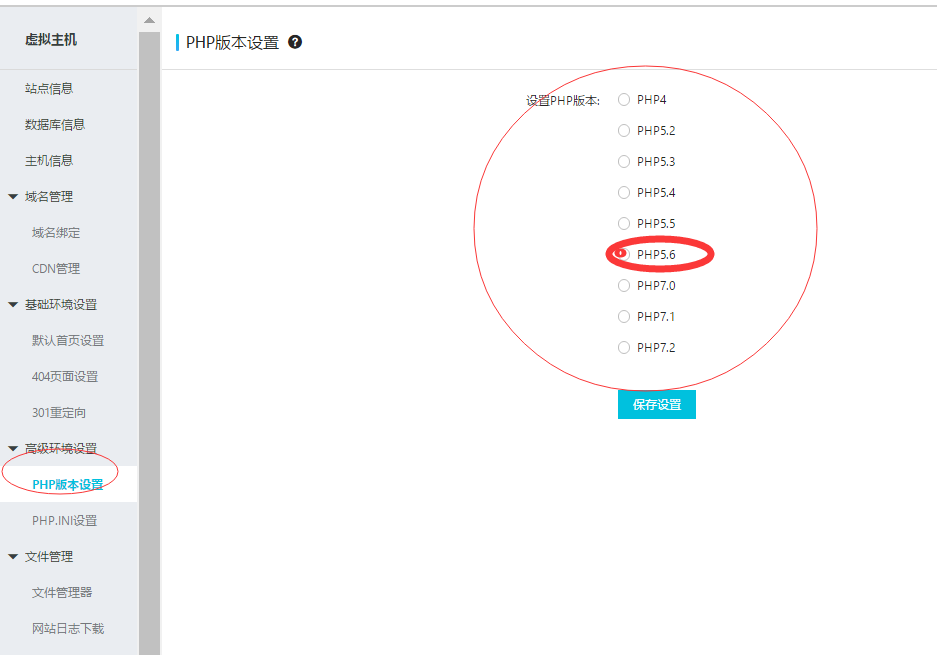Select the PHP4 radio button
937x655 pixels.
tap(624, 99)
